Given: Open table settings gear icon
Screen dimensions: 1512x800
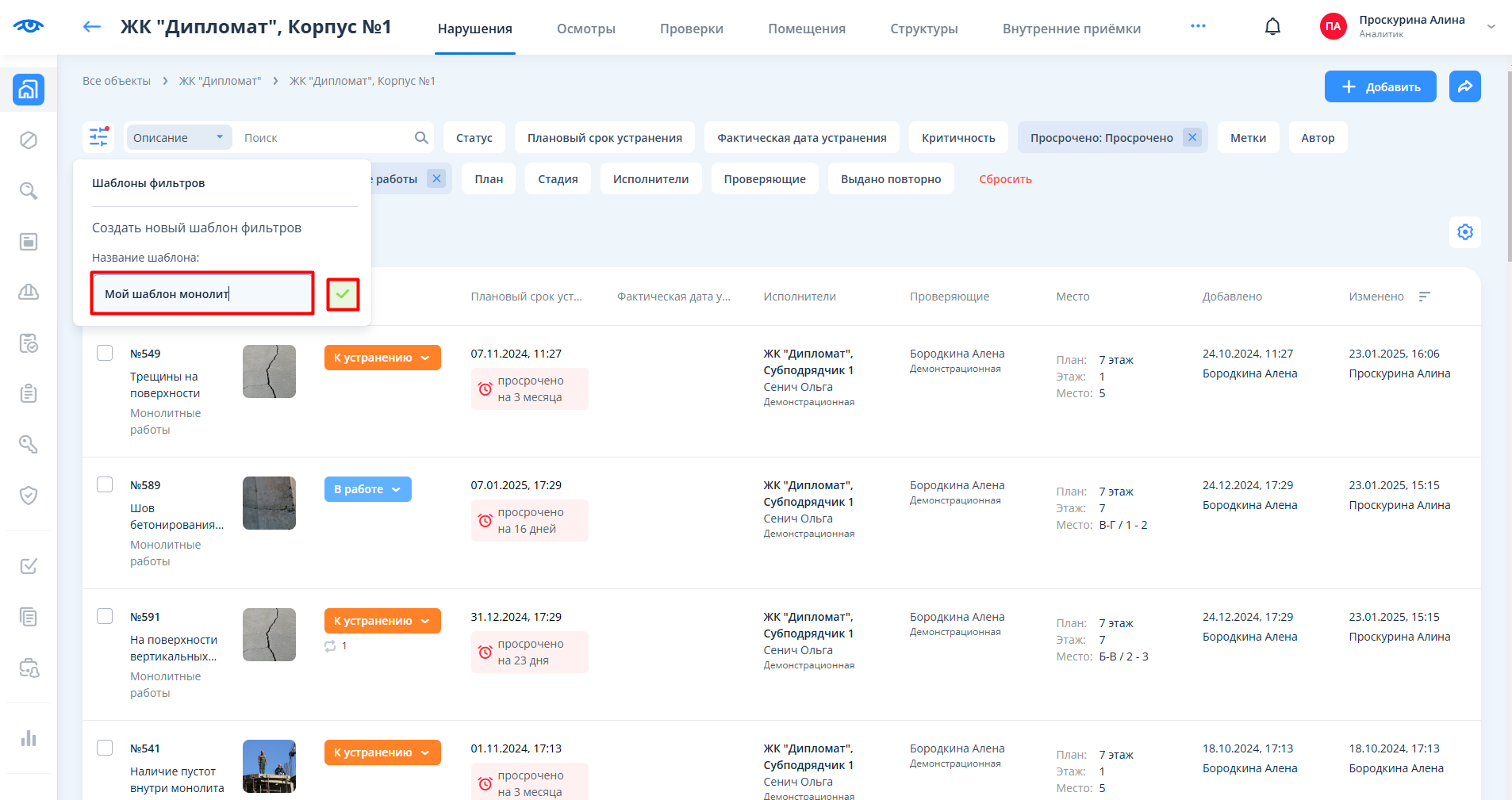Looking at the screenshot, I should coord(1464,232).
